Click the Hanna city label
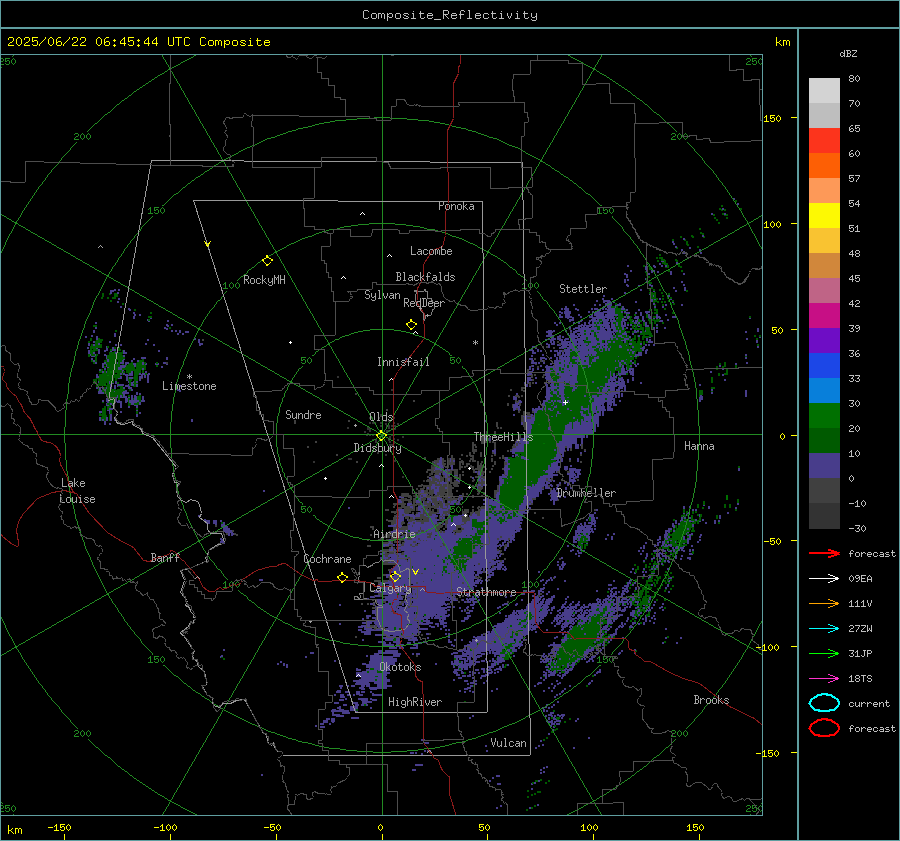Viewport: 900px width, 841px height. [x=699, y=446]
